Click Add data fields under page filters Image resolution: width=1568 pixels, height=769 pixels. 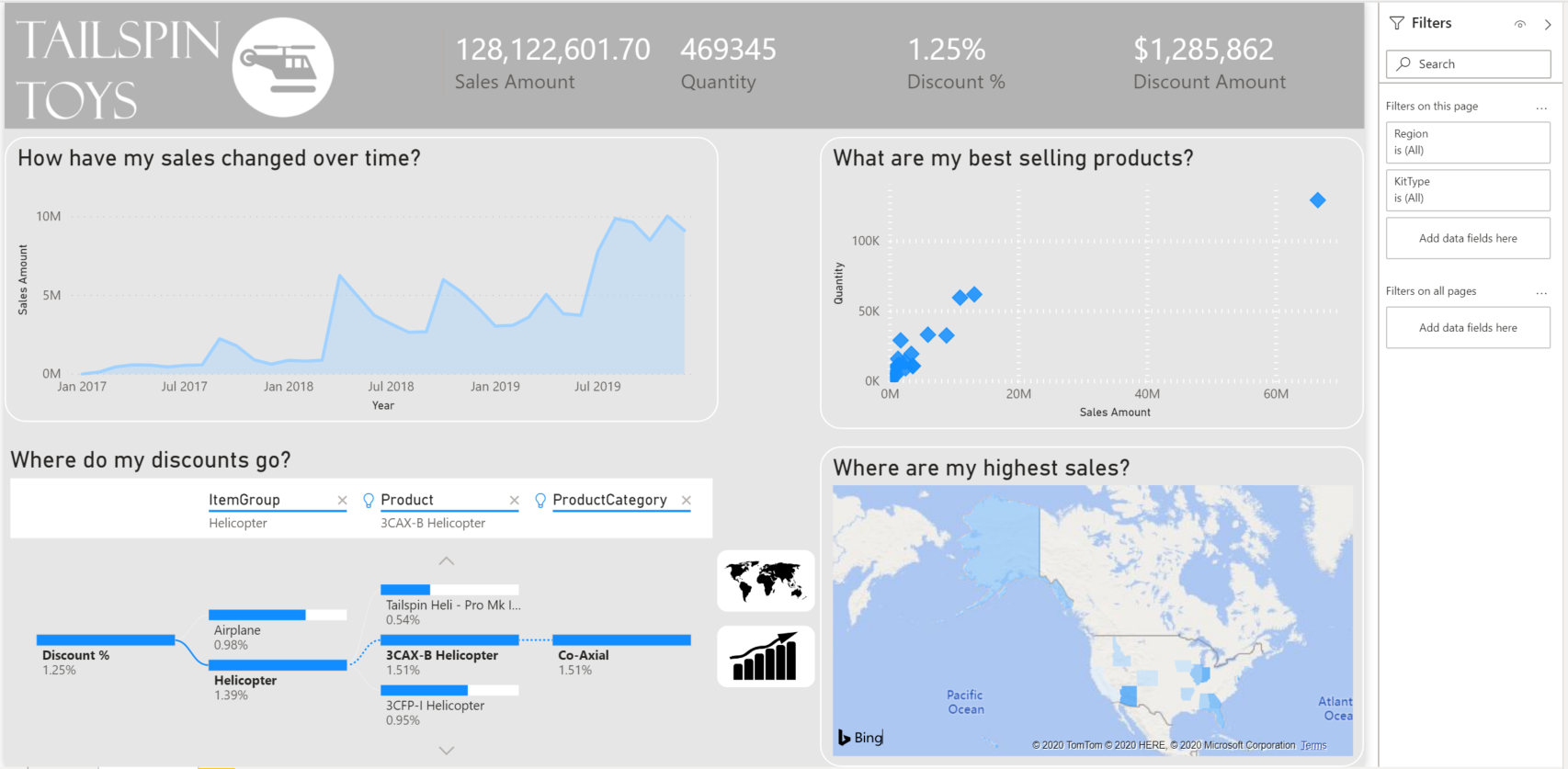[x=1468, y=238]
